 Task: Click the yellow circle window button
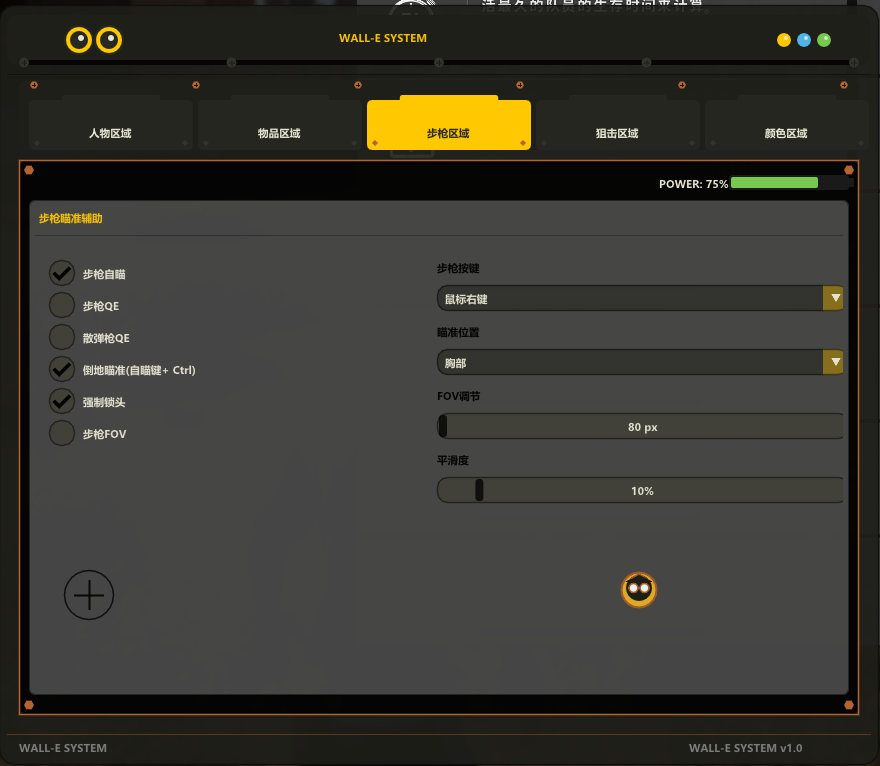784,40
